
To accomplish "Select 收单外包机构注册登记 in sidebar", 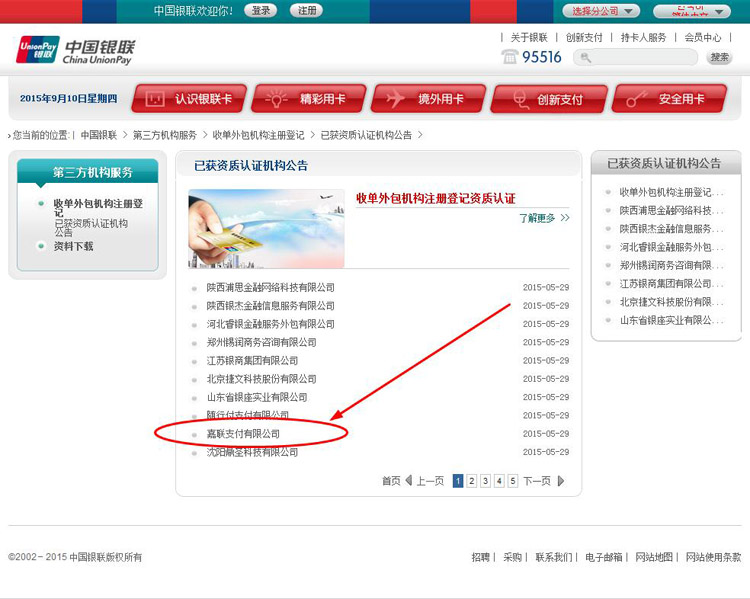I will [x=98, y=208].
